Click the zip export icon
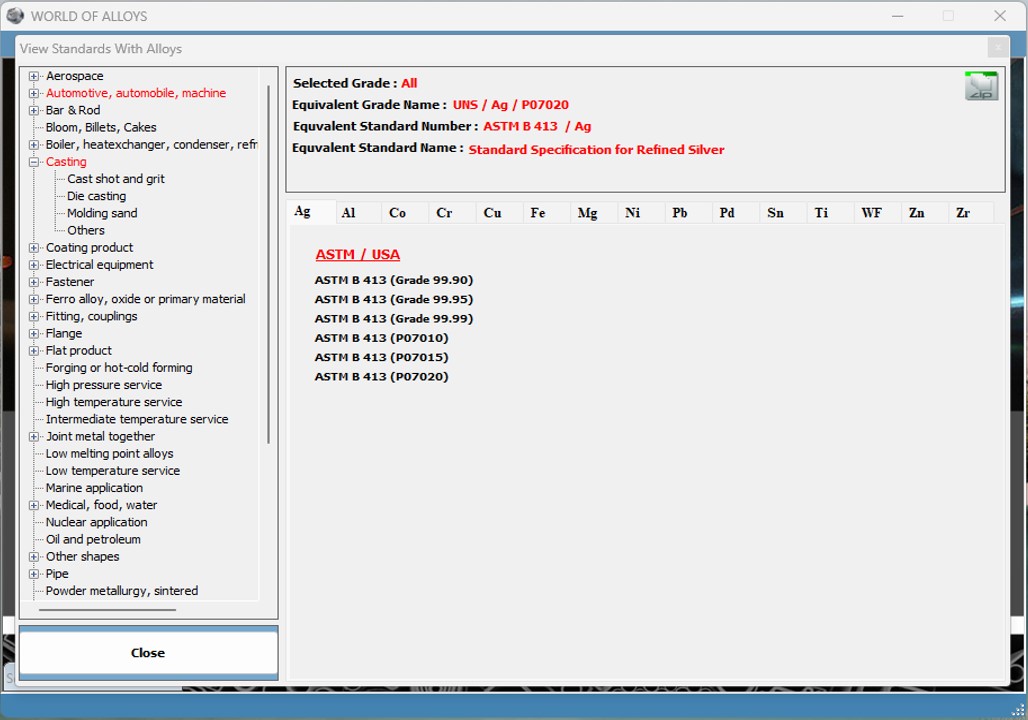 coord(981,86)
